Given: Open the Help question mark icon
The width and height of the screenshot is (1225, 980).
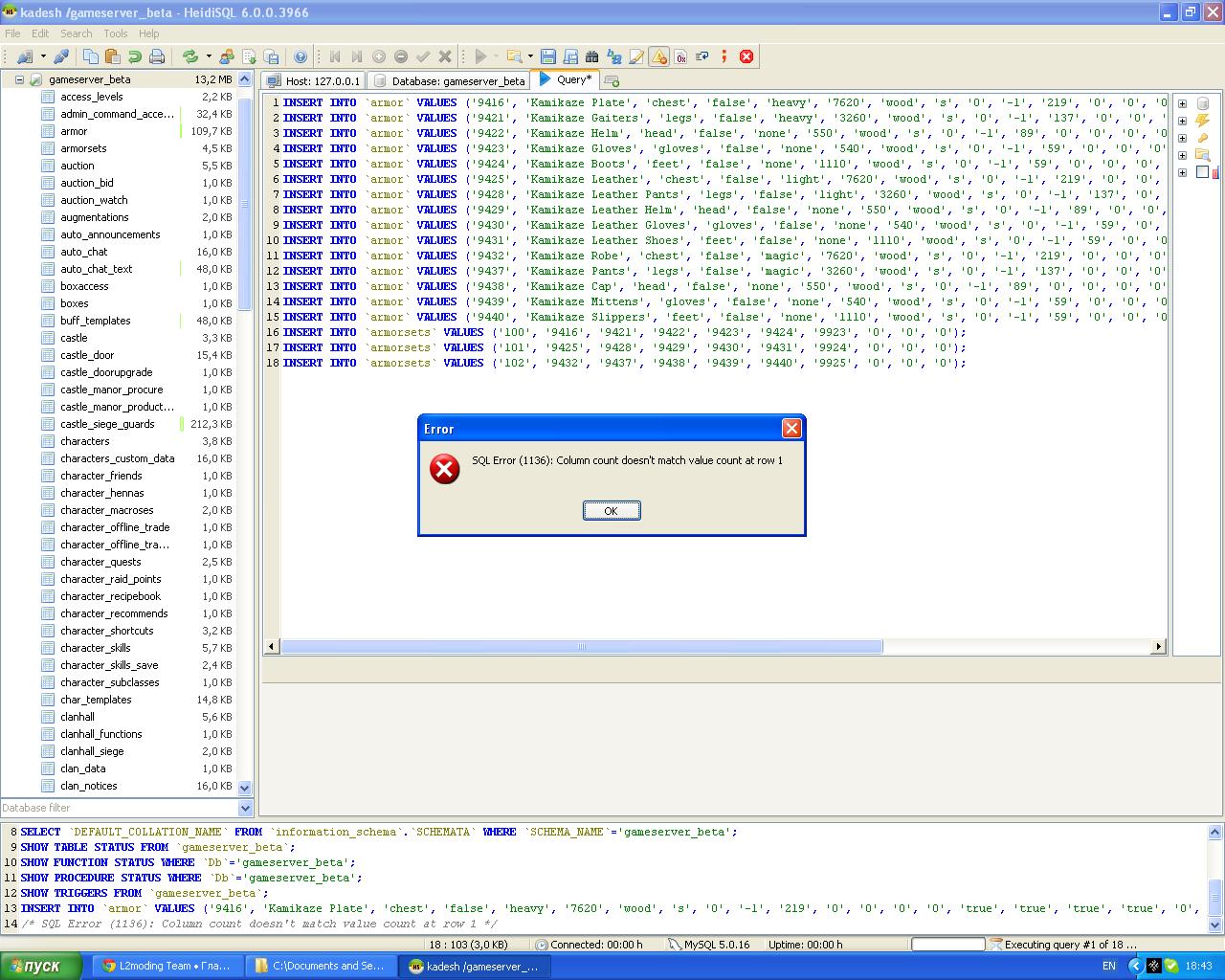Looking at the screenshot, I should pos(301,56).
